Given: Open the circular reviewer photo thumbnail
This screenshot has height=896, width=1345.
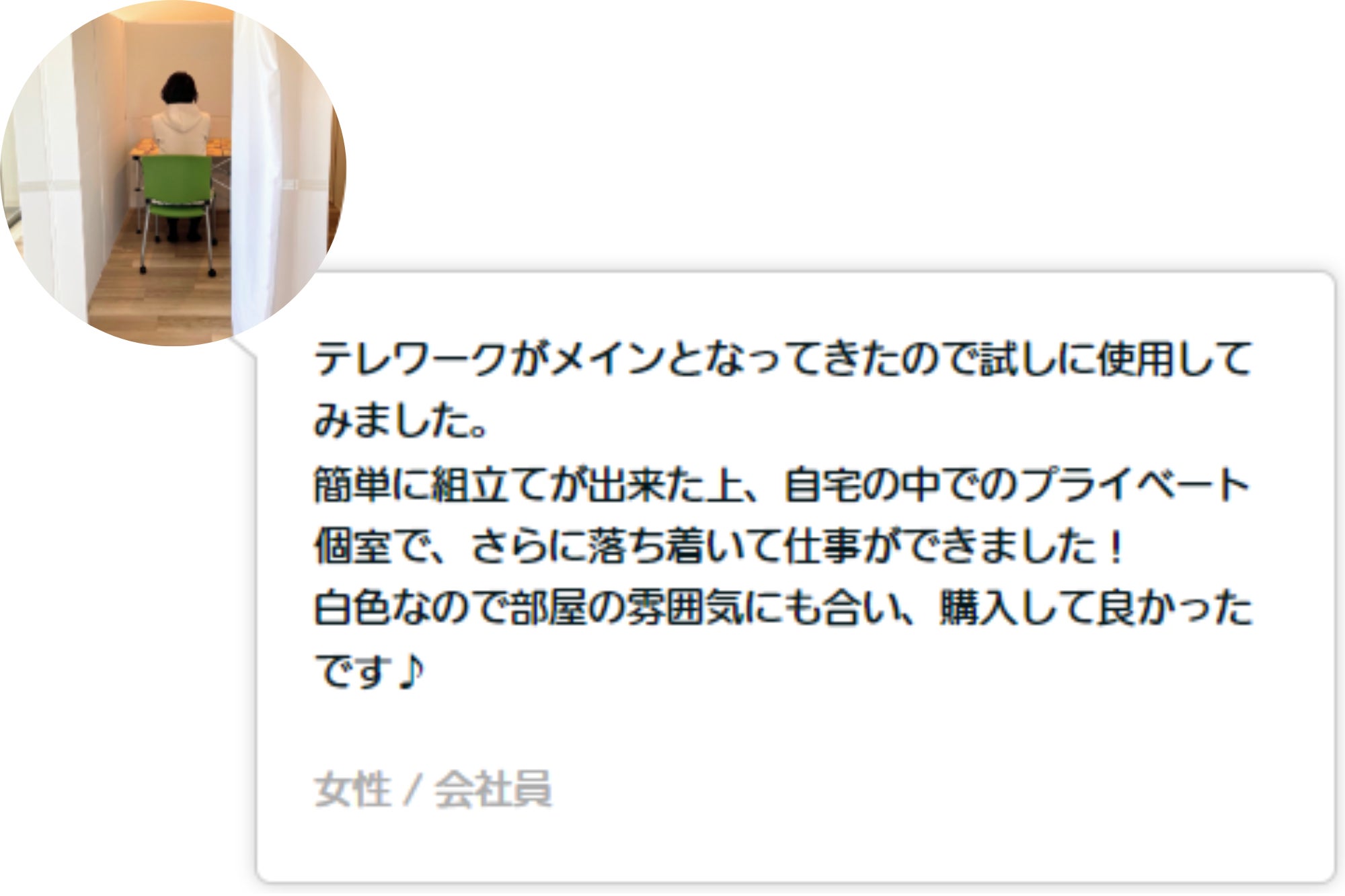Looking at the screenshot, I should click(173, 173).
